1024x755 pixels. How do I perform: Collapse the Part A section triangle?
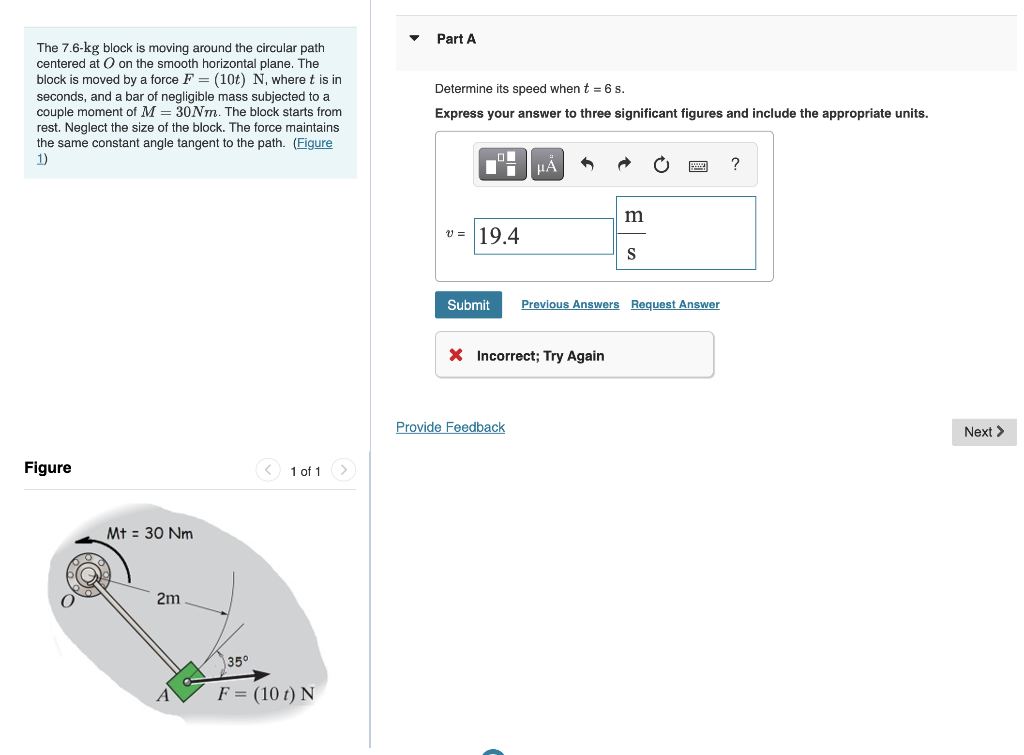click(x=413, y=38)
